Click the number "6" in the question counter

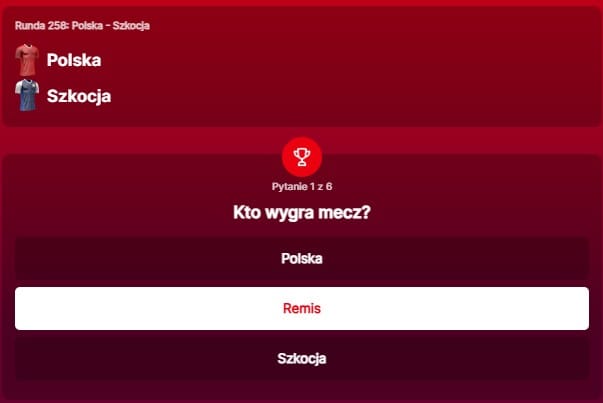(328, 186)
